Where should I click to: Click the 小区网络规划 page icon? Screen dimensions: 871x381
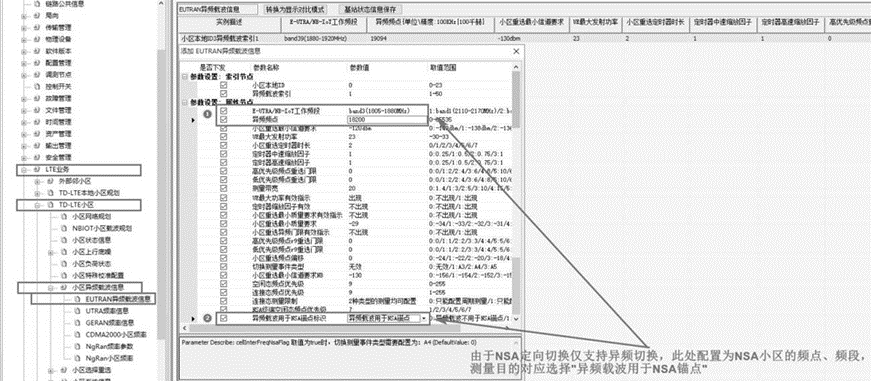click(x=64, y=217)
